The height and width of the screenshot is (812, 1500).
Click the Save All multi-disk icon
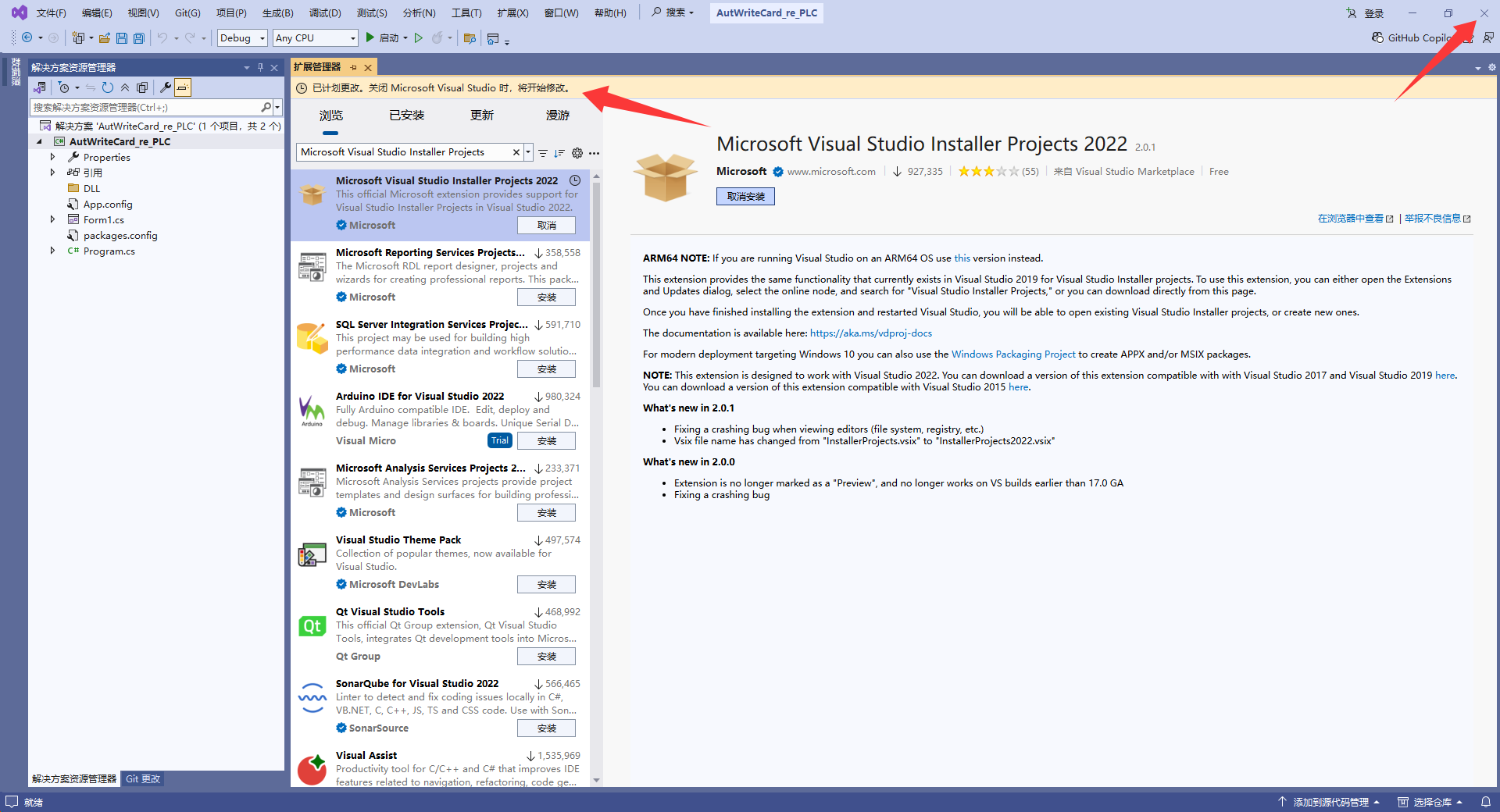139,37
